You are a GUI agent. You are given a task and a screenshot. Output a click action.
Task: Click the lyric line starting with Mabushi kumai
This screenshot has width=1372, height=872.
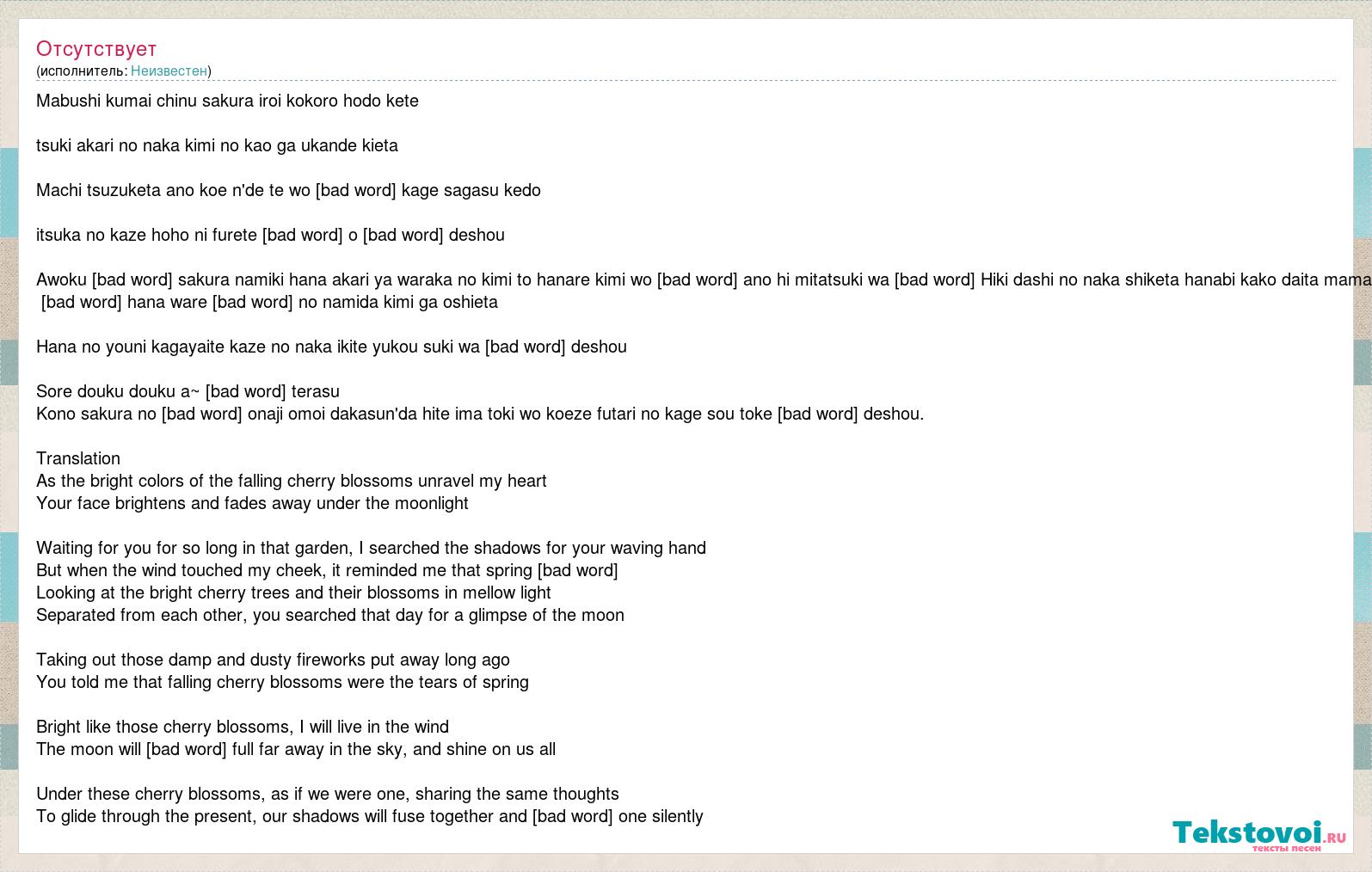[227, 101]
